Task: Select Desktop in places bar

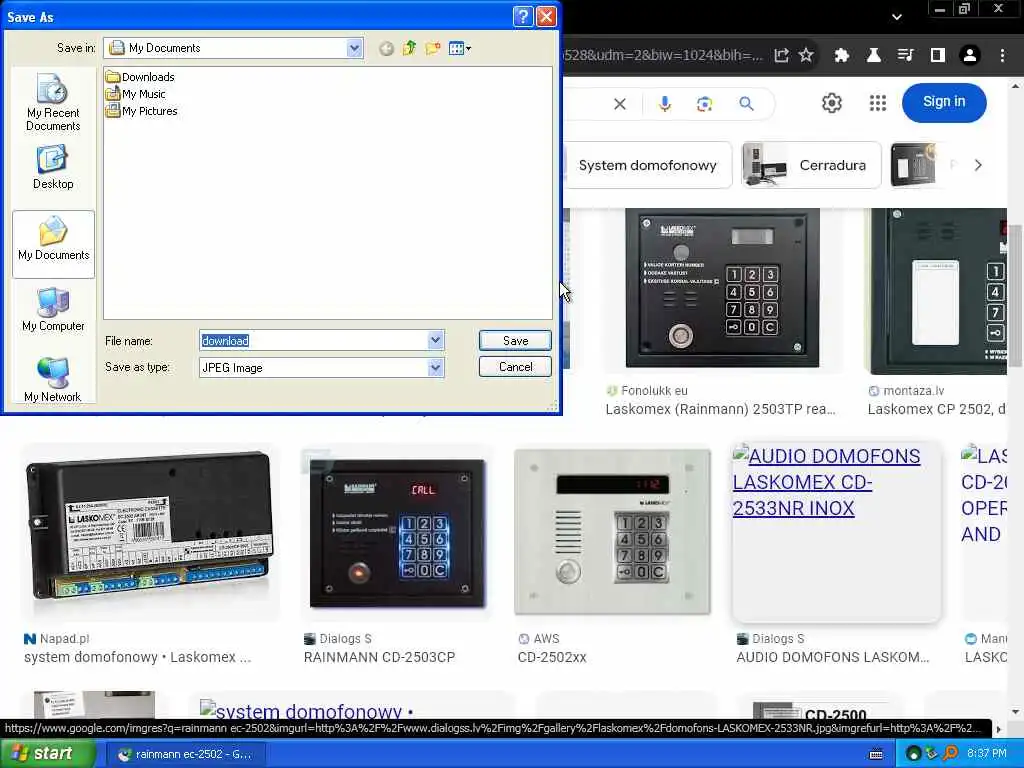Action: [53, 167]
